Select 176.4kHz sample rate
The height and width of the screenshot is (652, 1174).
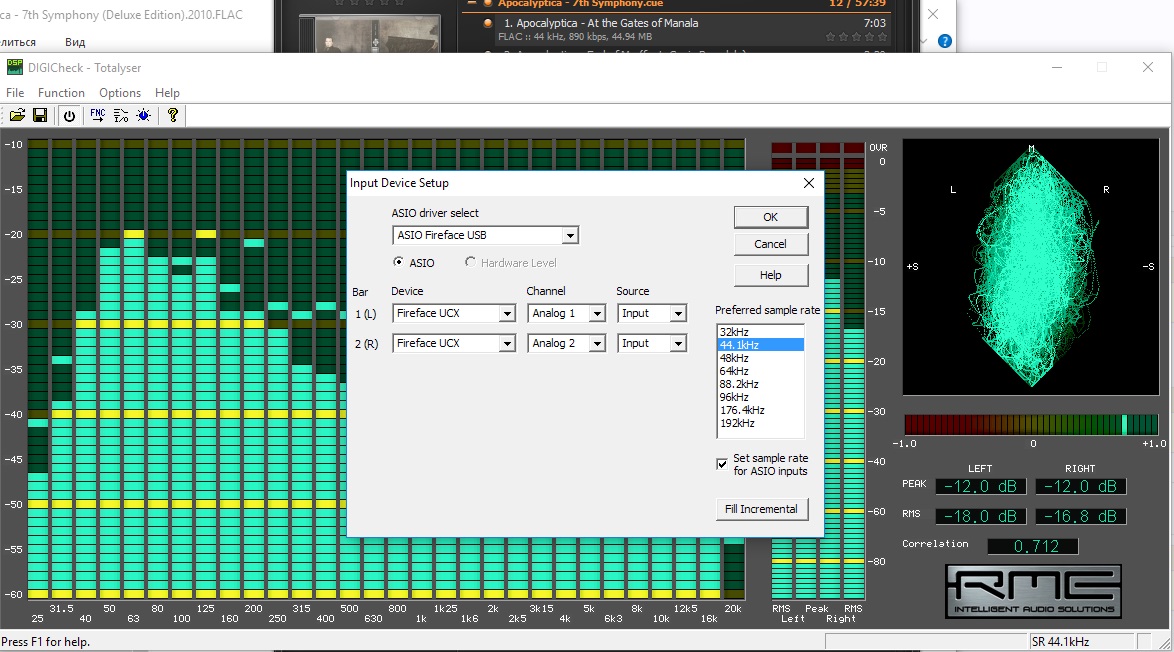[x=761, y=410]
